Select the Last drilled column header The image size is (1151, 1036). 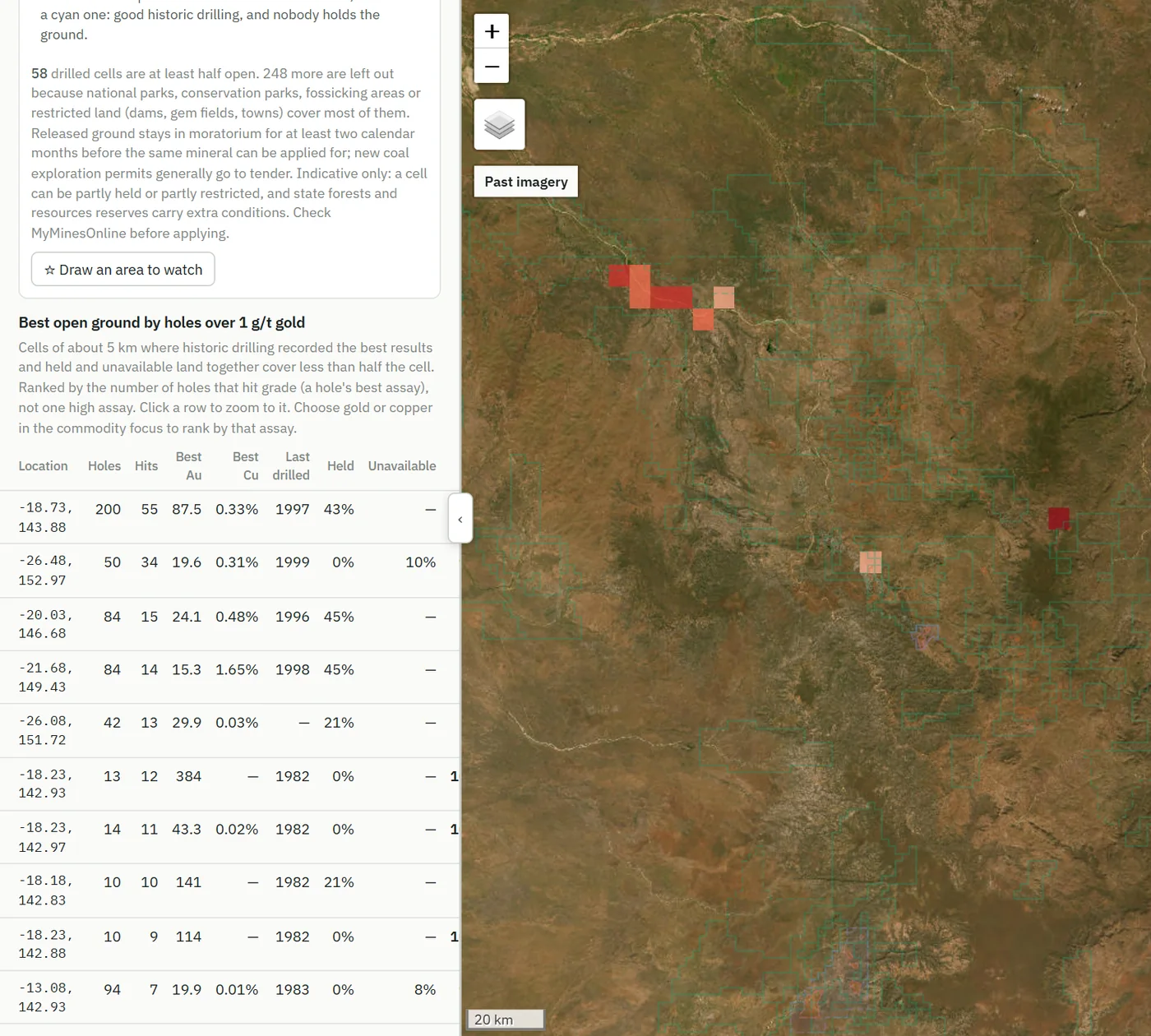(x=291, y=466)
